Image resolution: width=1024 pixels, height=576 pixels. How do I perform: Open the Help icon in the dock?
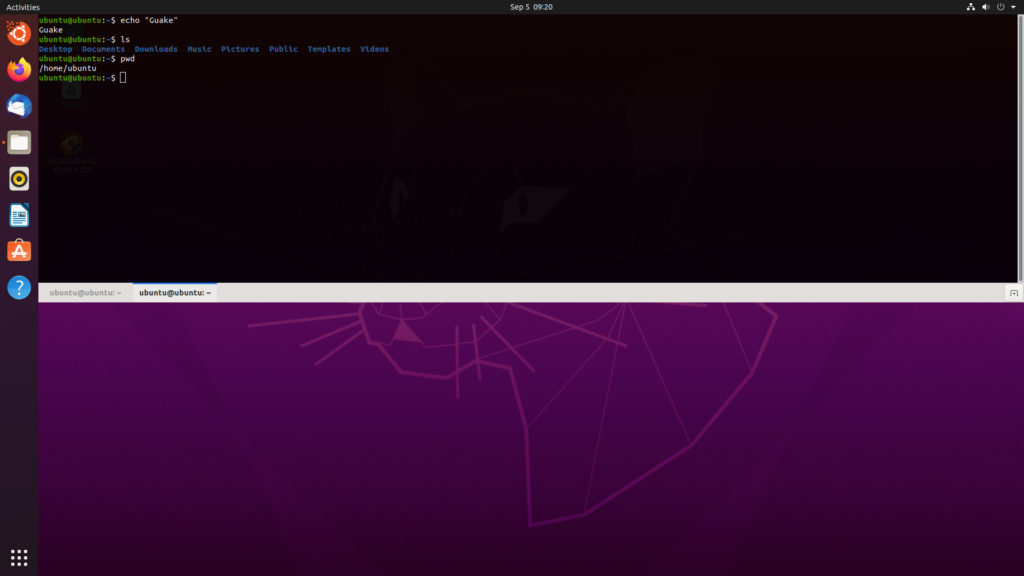click(19, 288)
